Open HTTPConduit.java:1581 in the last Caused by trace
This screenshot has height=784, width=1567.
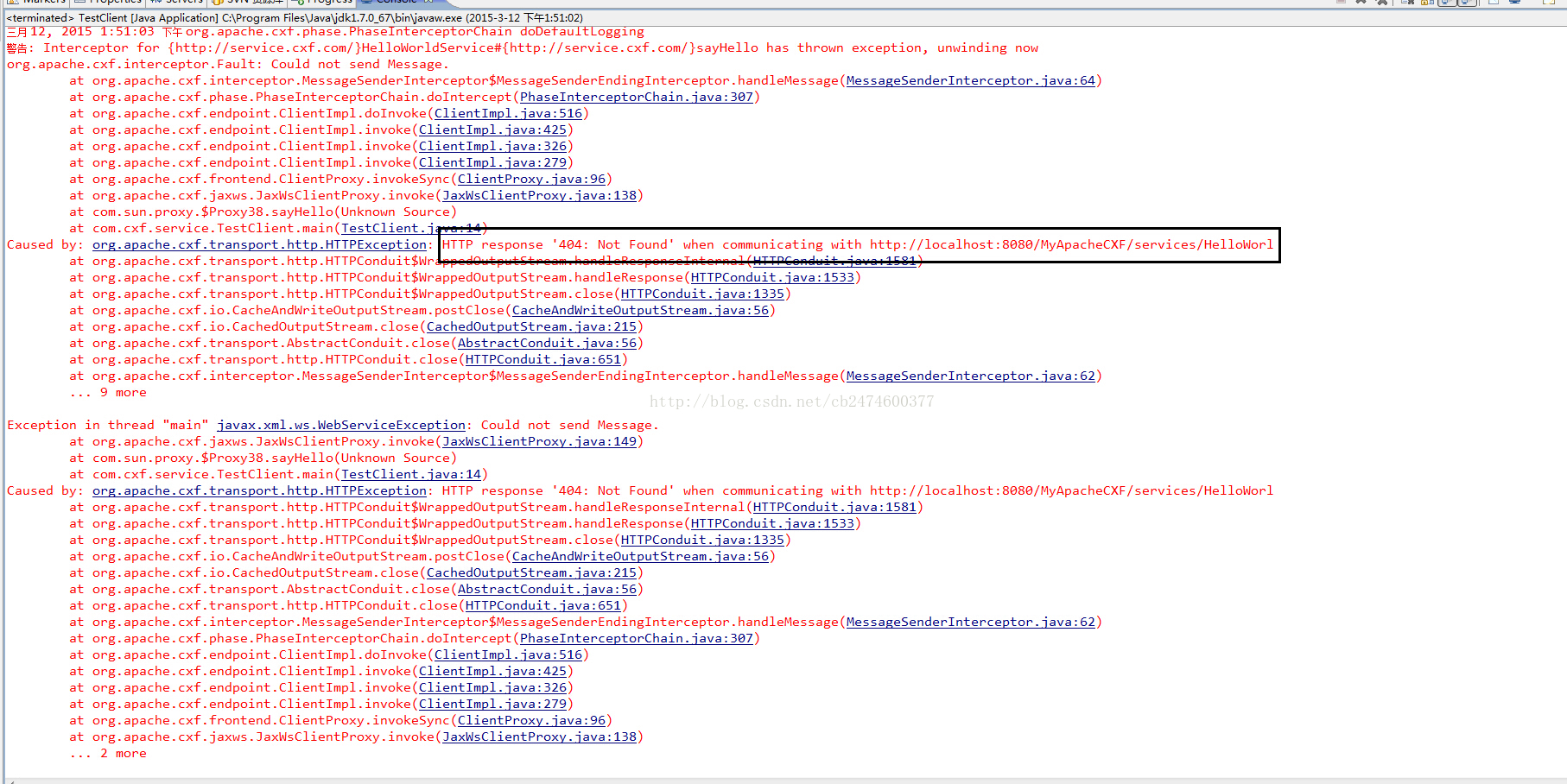(834, 507)
